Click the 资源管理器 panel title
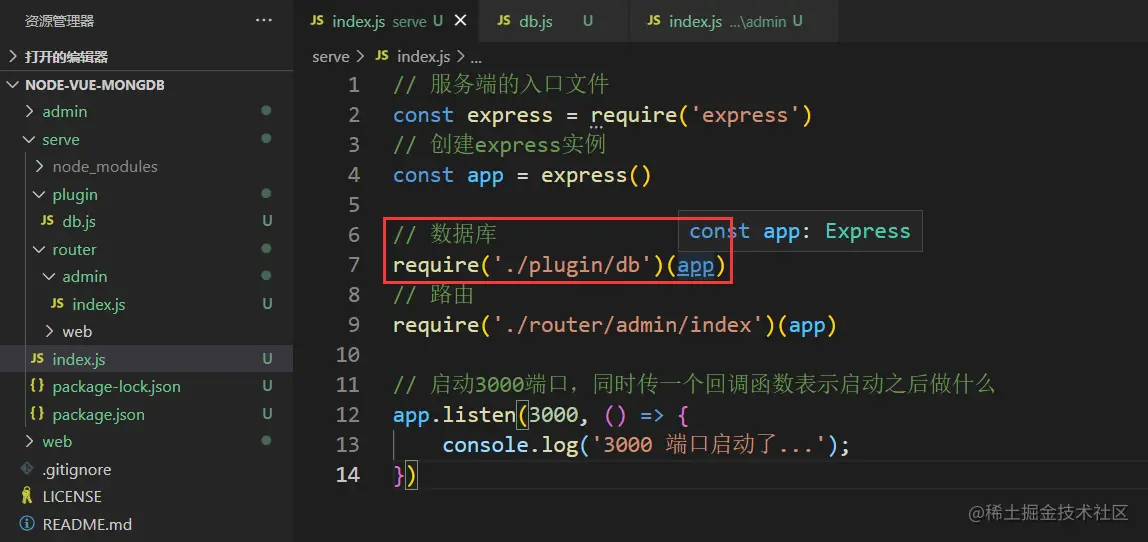 59,21
